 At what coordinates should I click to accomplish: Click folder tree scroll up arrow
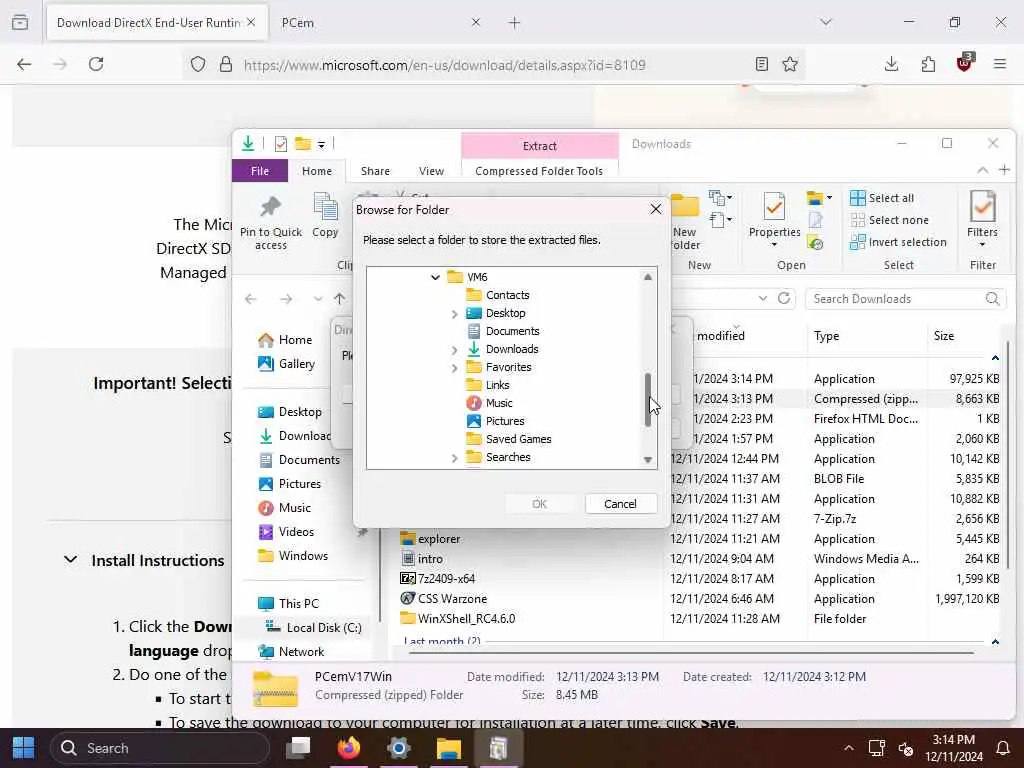[647, 277]
